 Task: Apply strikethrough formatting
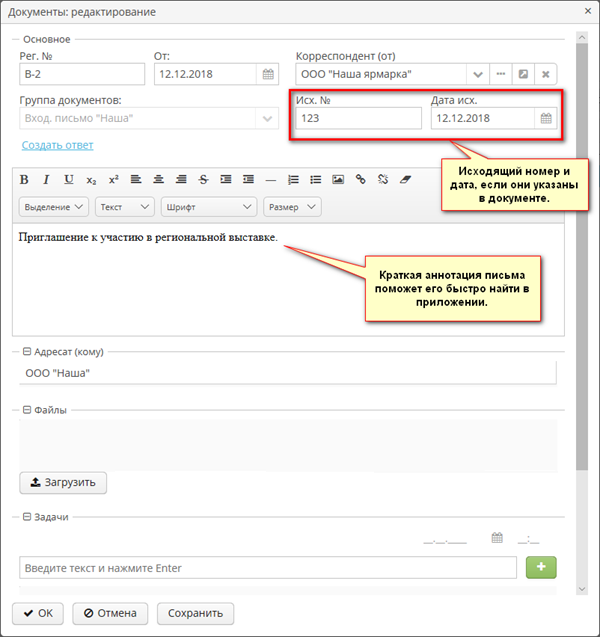coord(203,180)
